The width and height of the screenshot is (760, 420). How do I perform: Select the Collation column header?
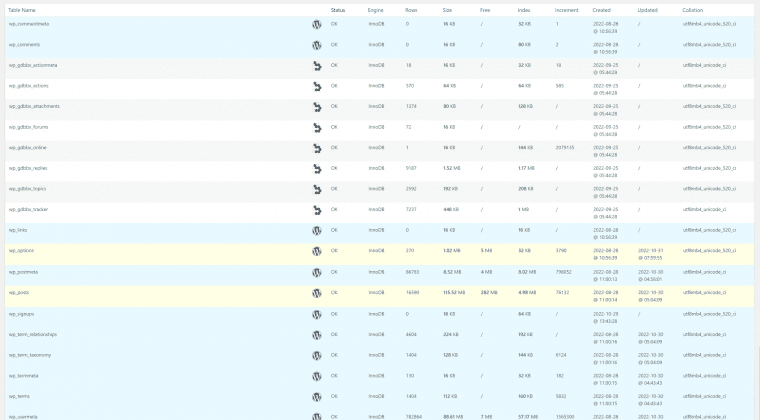(693, 10)
